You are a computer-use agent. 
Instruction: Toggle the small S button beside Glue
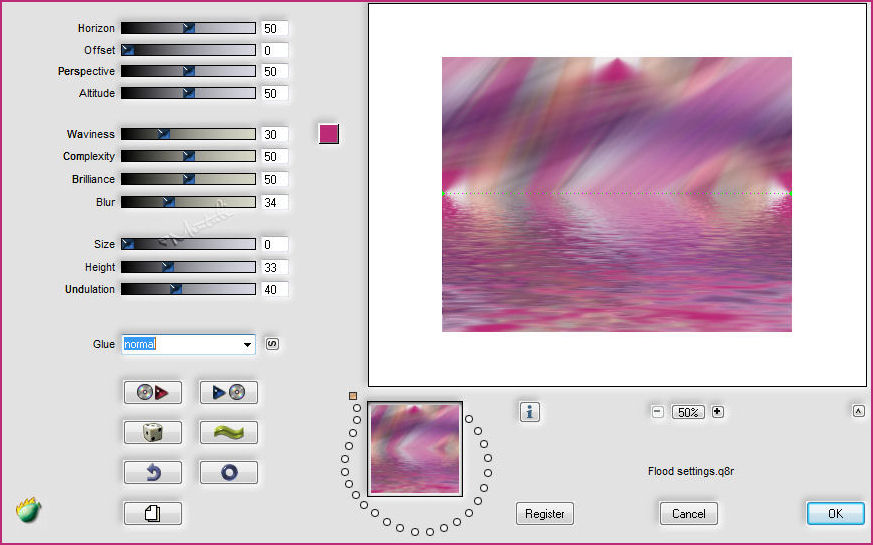[x=273, y=344]
